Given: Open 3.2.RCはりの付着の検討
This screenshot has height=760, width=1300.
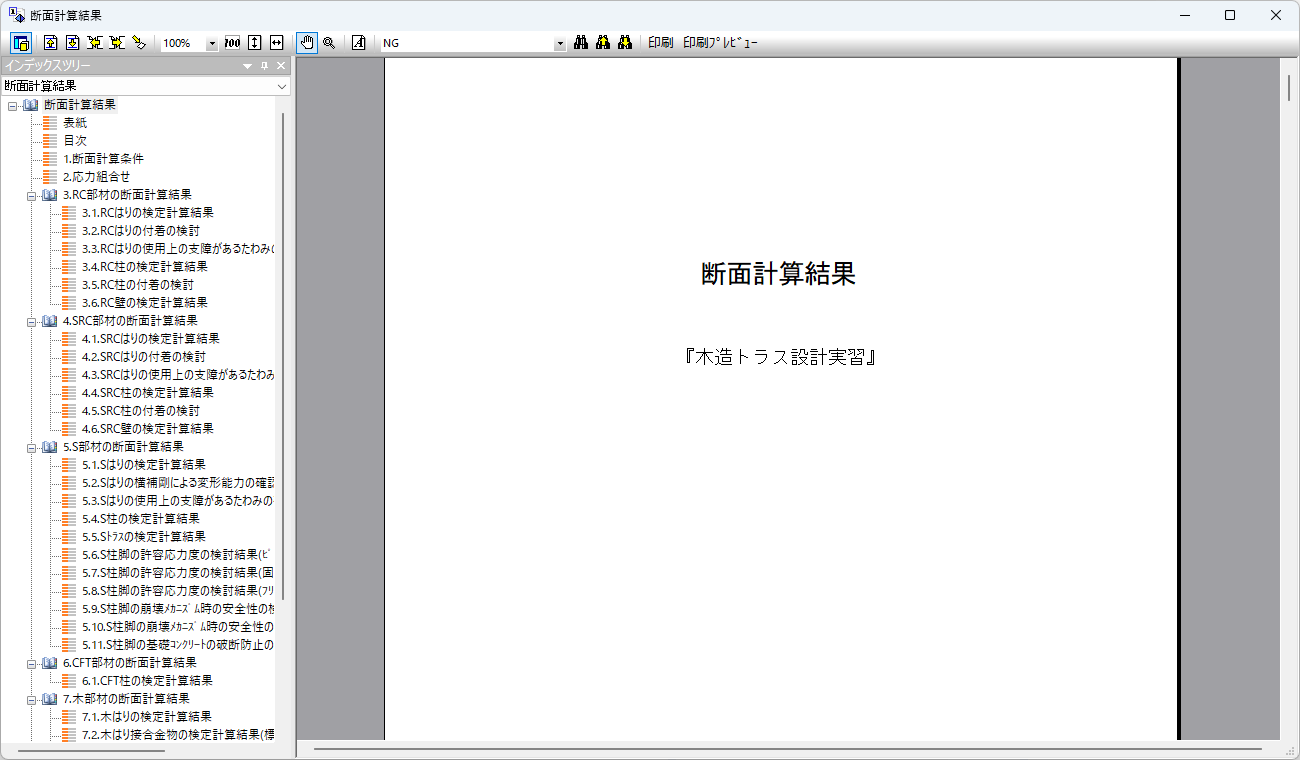Looking at the screenshot, I should 140,231.
